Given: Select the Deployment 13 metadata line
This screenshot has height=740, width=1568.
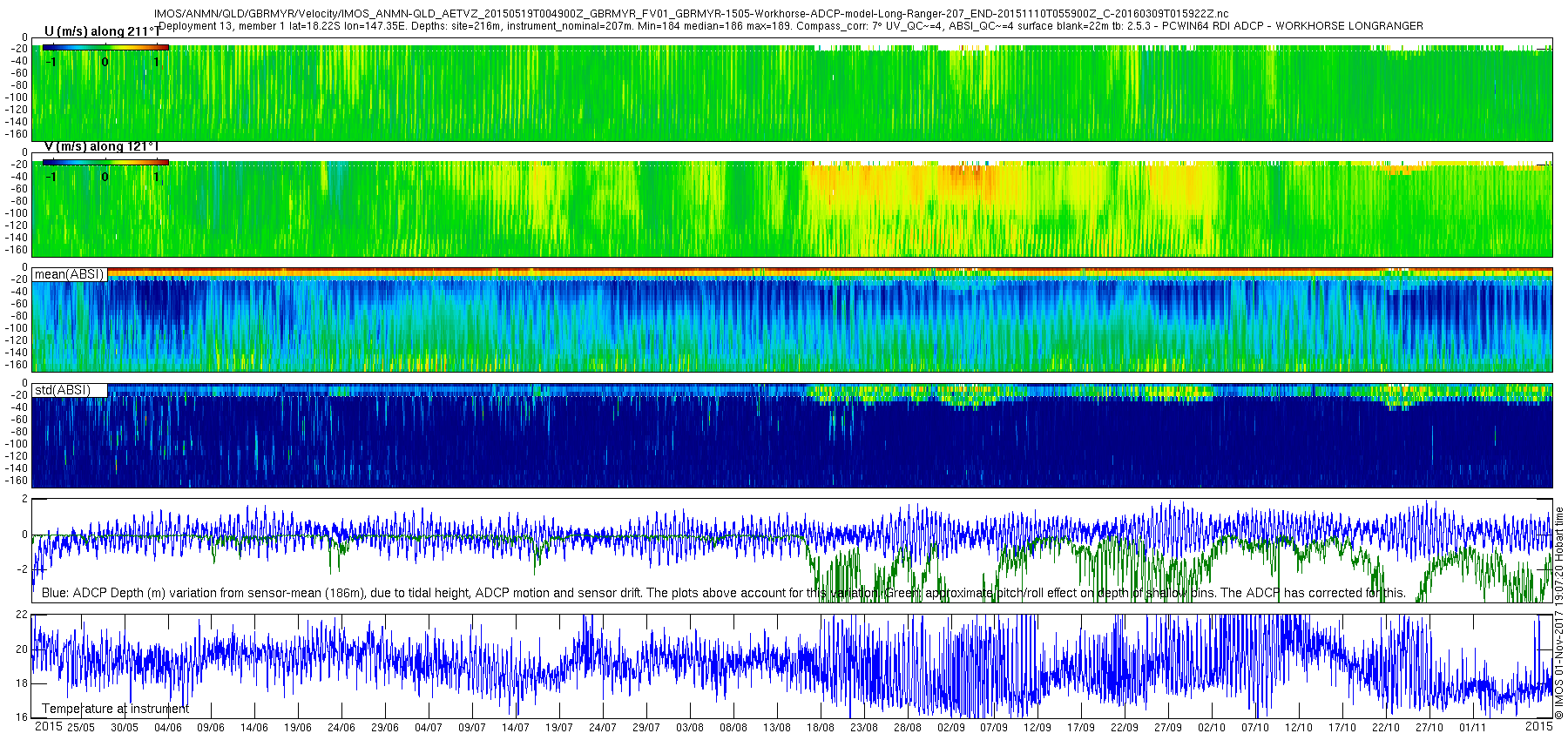Looking at the screenshot, I should [791, 26].
